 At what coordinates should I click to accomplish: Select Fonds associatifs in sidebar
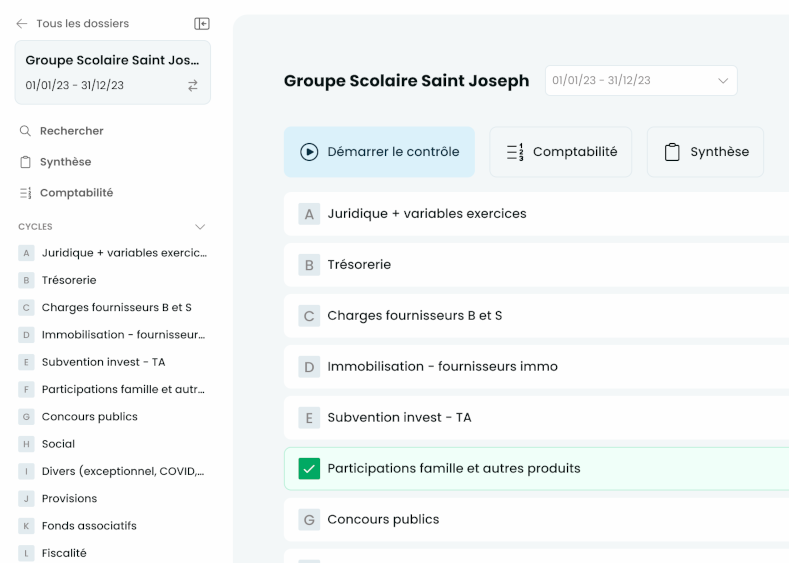(89, 526)
